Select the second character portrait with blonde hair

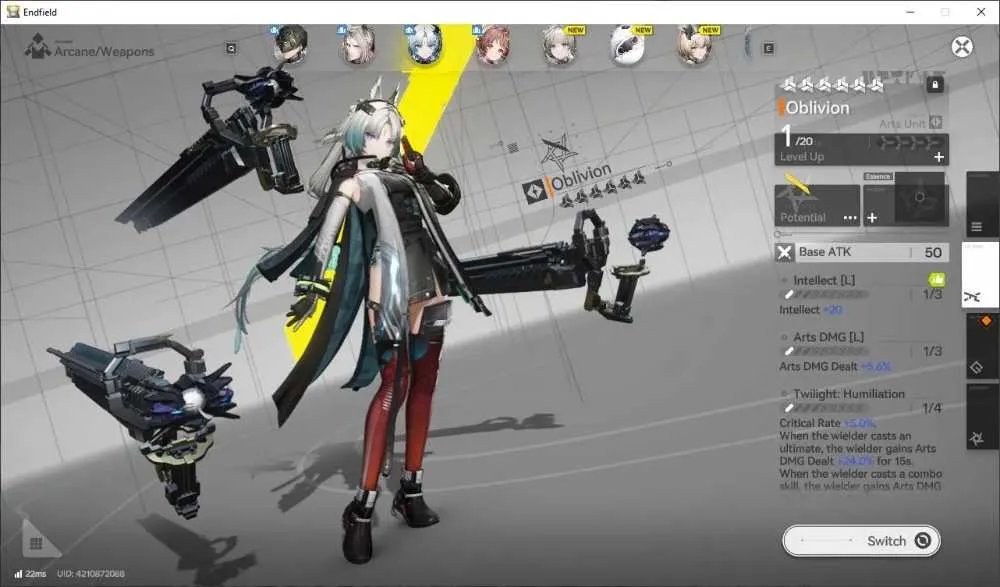pos(358,45)
